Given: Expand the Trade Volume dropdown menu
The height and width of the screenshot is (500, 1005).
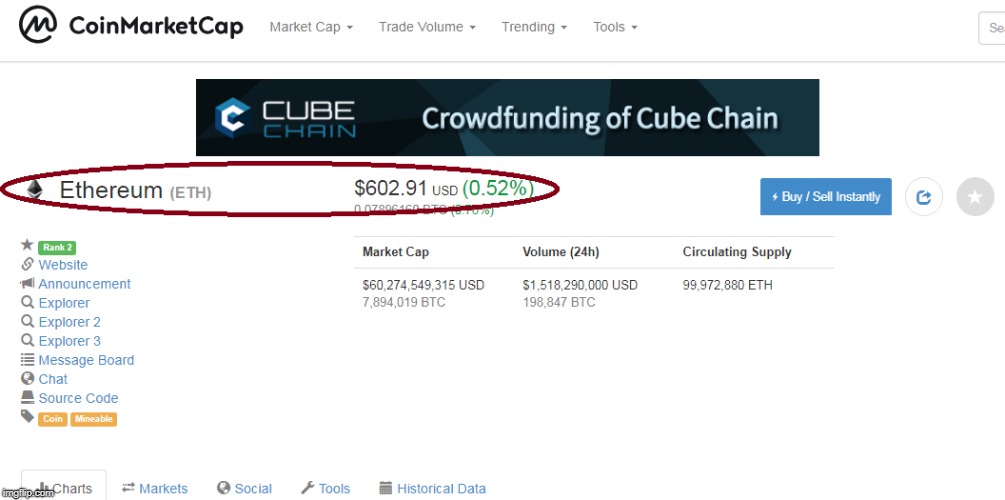Looking at the screenshot, I should (x=427, y=27).
